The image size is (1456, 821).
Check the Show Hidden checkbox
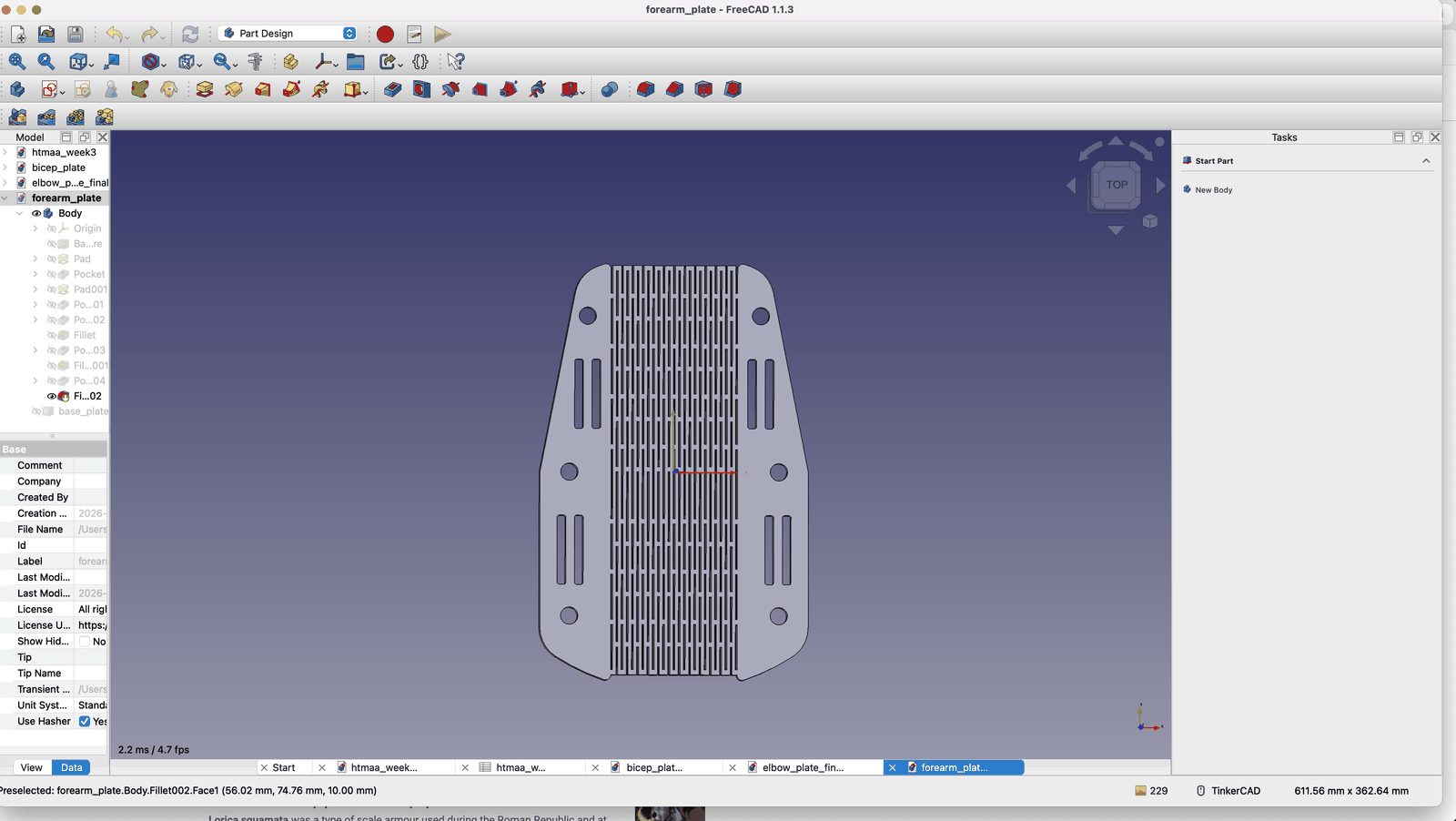click(85, 641)
